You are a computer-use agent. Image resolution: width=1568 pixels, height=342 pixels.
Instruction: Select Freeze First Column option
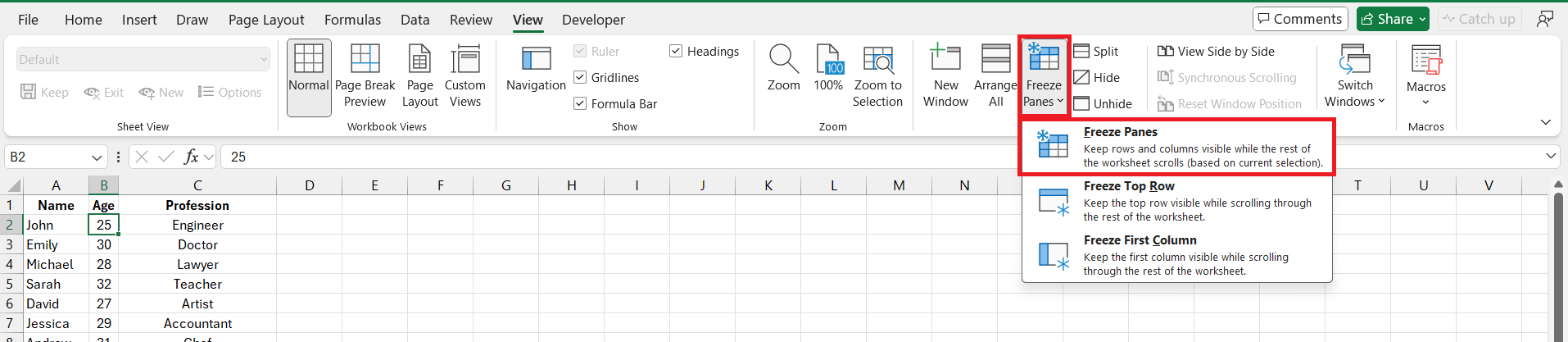(1177, 255)
